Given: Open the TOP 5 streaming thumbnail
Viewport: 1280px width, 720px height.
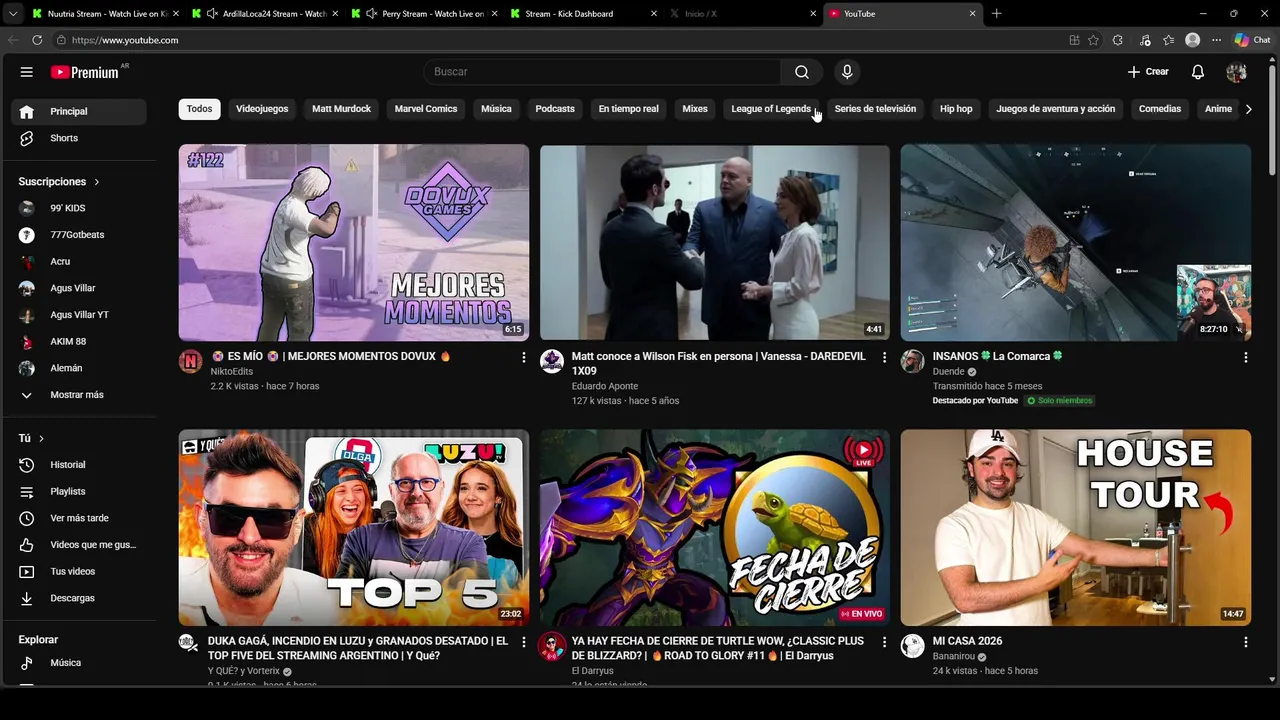Looking at the screenshot, I should 354,528.
